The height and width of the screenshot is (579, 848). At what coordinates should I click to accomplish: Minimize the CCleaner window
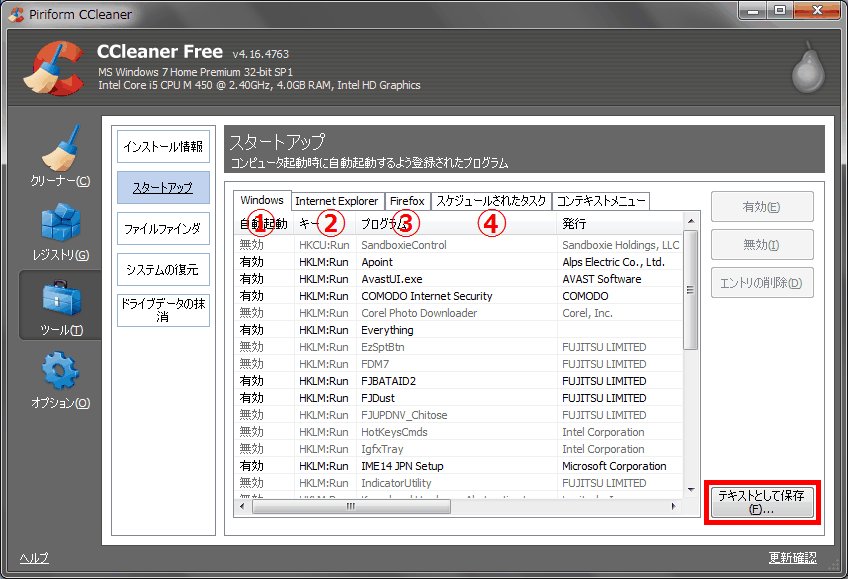pos(753,10)
